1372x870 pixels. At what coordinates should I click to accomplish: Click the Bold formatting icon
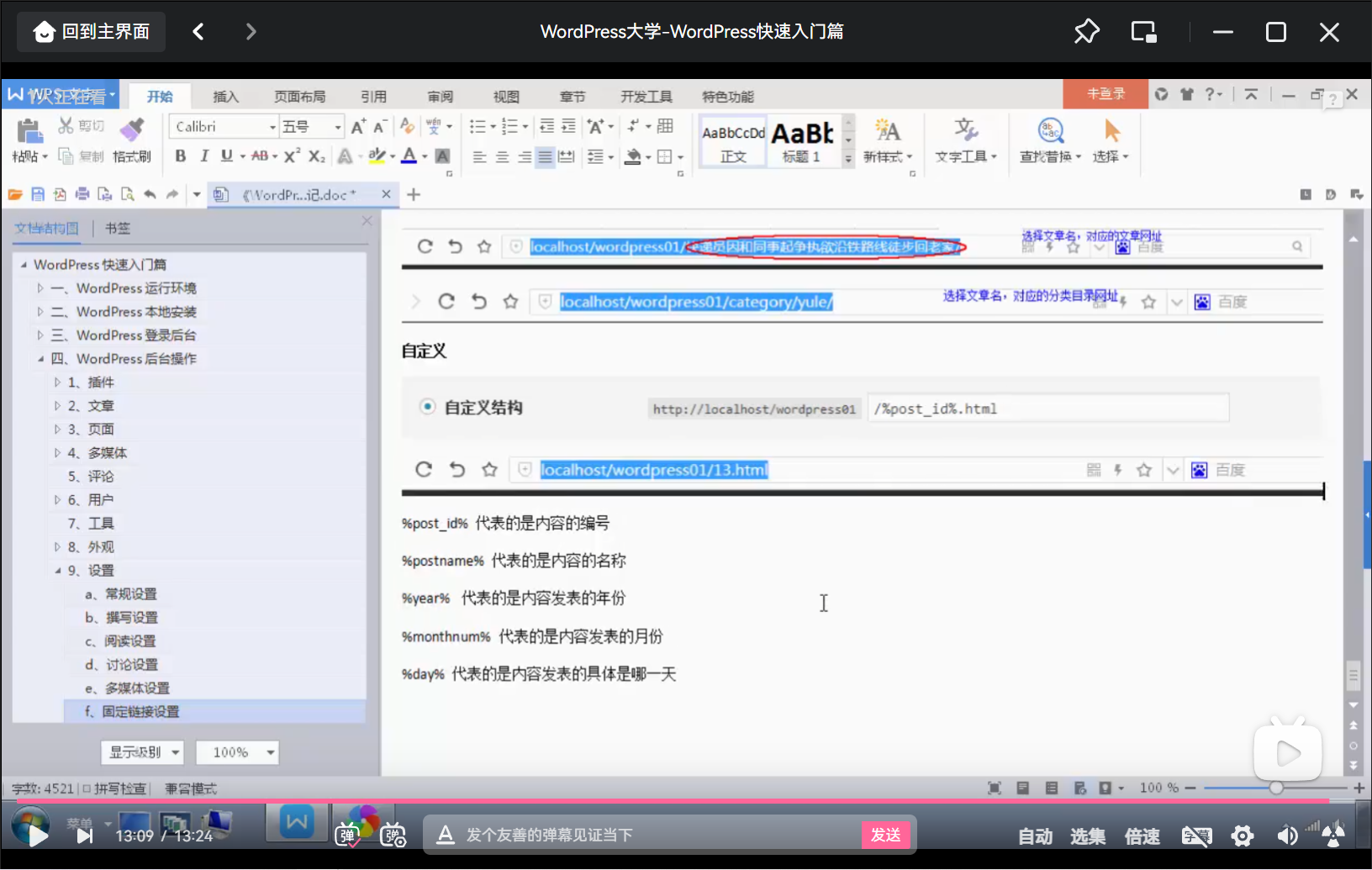[180, 156]
